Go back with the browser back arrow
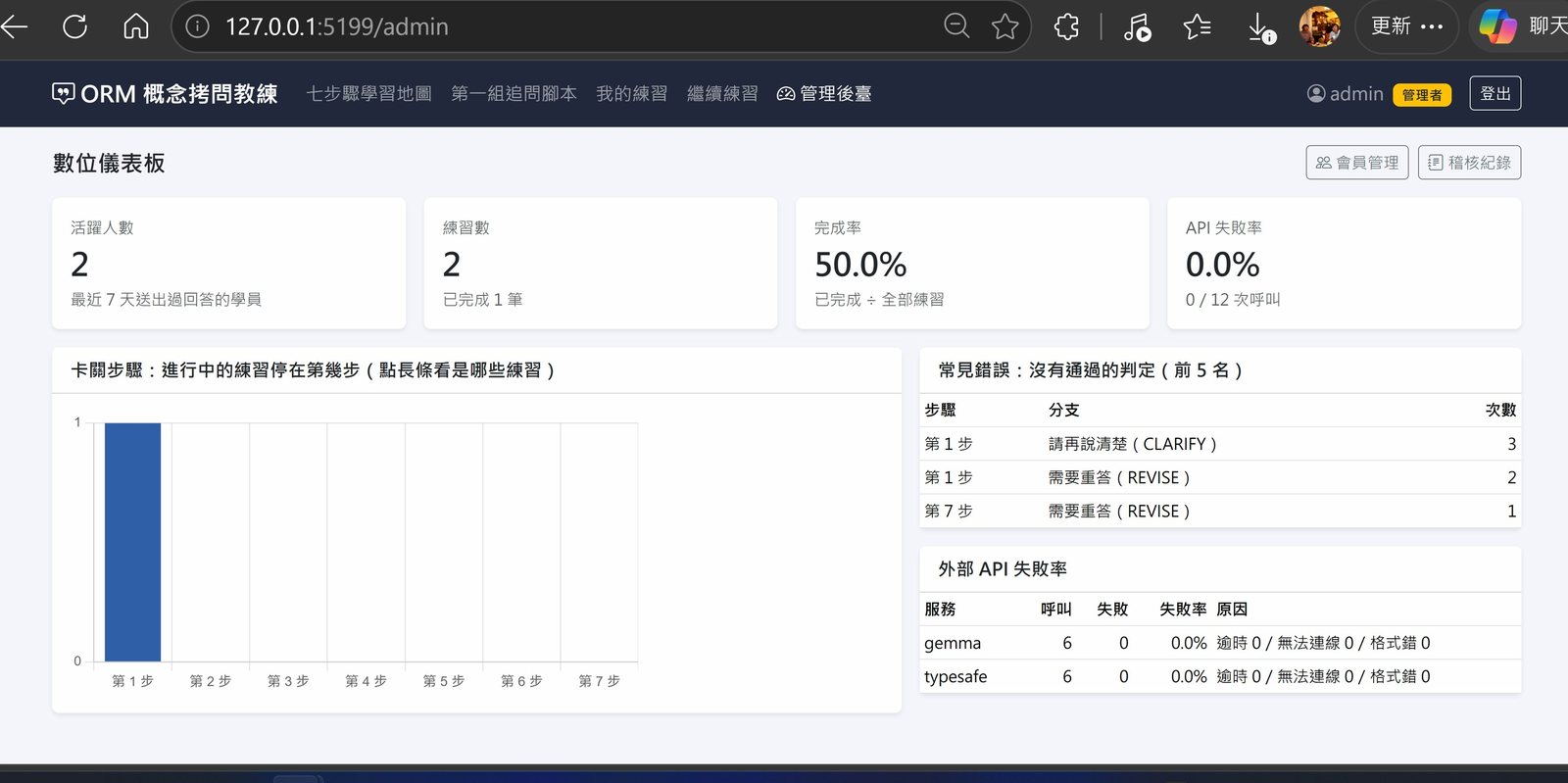Viewport: 1568px width, 783px height. click(13, 26)
